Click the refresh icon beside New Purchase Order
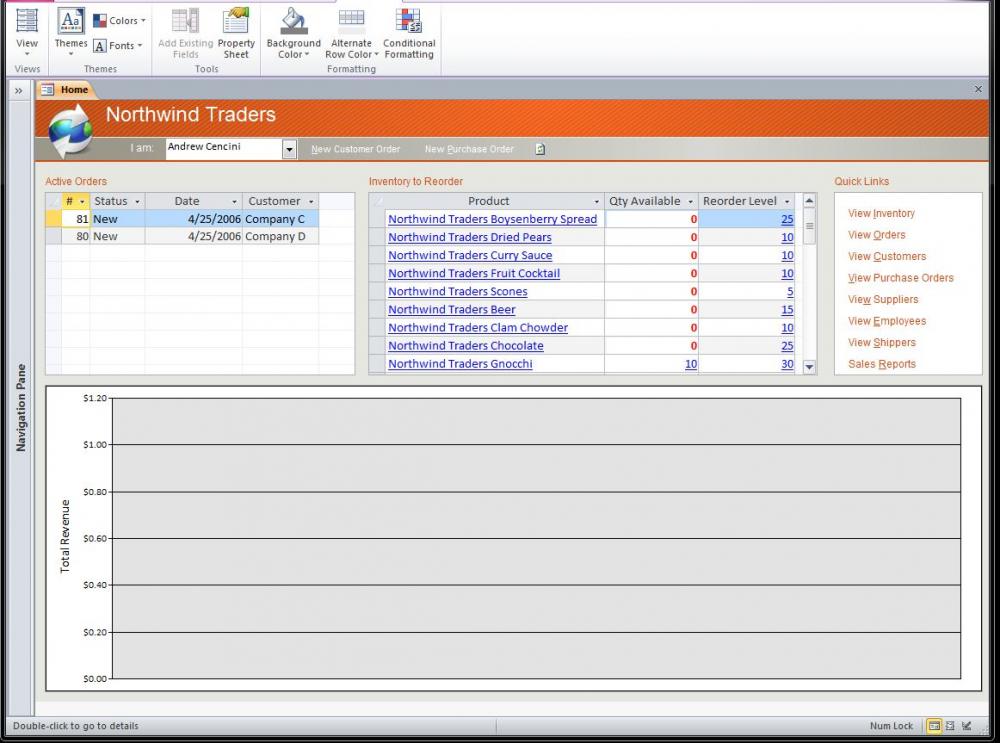 (540, 149)
